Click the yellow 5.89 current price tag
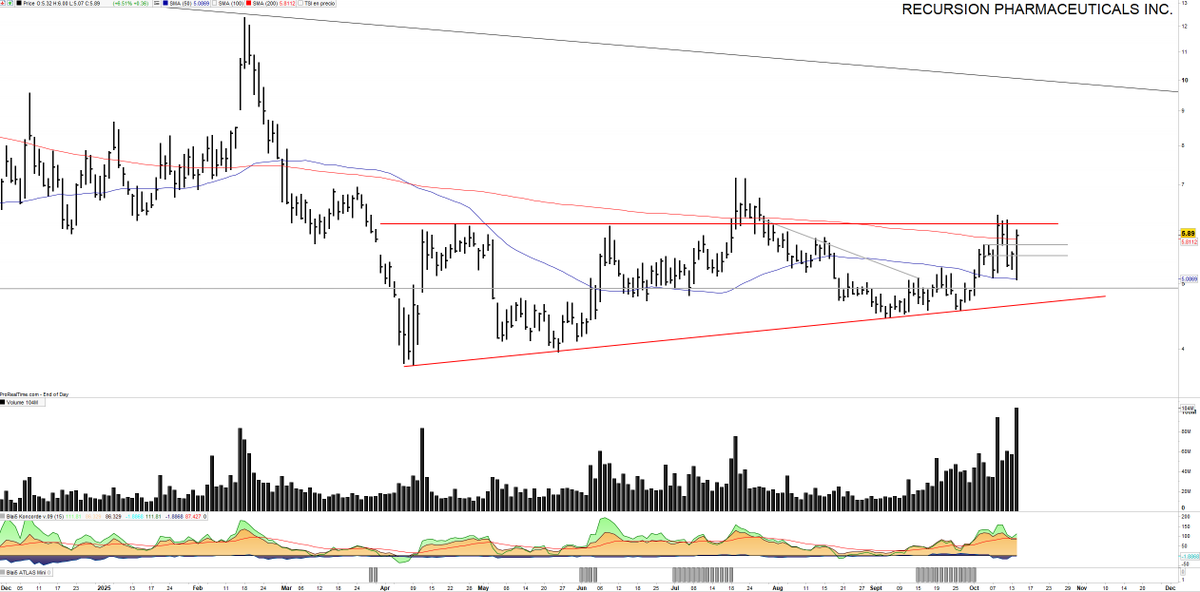This screenshot has width=1200, height=592. (x=1188, y=233)
